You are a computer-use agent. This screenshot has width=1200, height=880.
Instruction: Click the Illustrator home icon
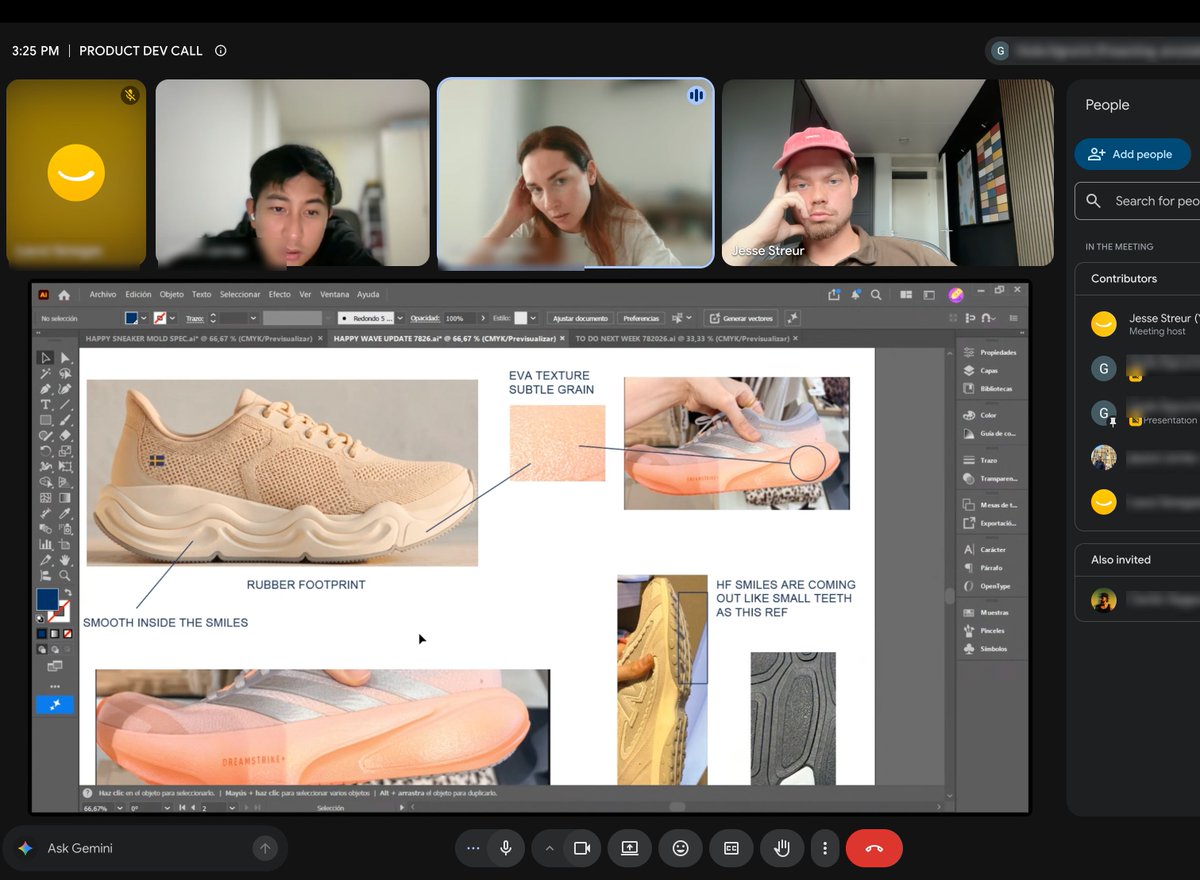[64, 295]
